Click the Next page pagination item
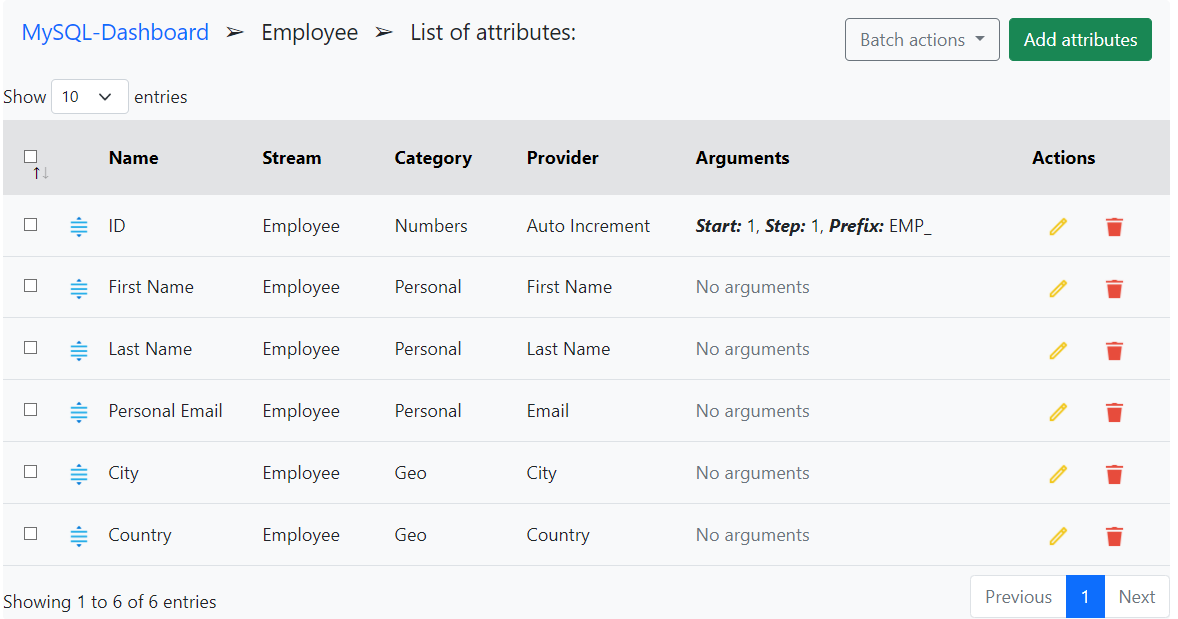 [1137, 597]
